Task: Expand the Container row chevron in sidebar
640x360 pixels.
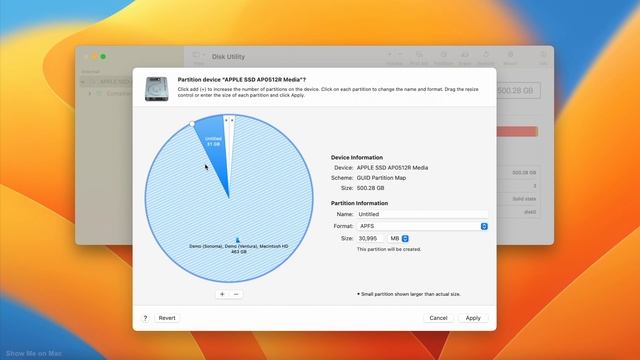Action: [x=90, y=93]
